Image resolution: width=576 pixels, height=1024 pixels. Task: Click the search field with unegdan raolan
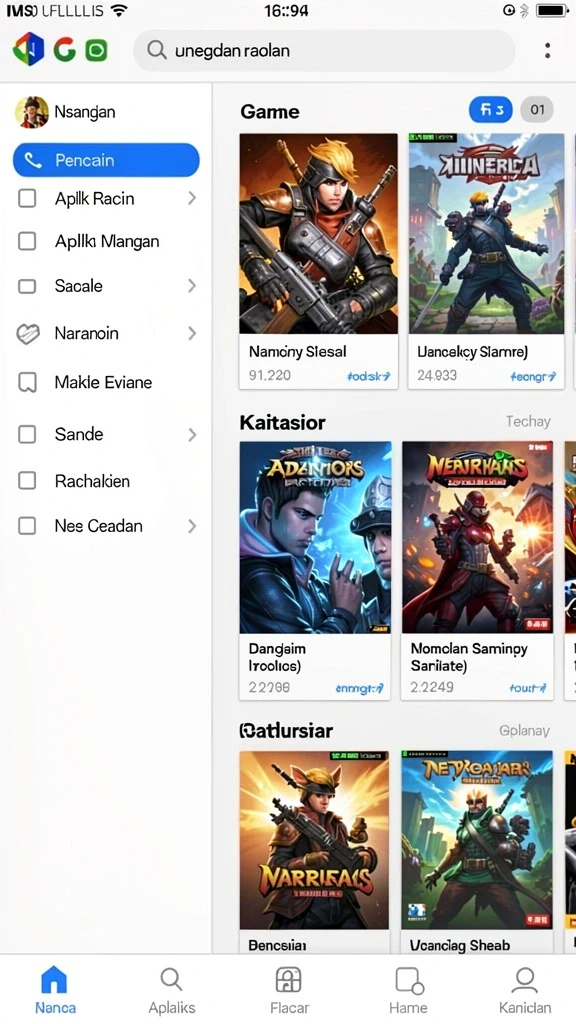coord(324,50)
